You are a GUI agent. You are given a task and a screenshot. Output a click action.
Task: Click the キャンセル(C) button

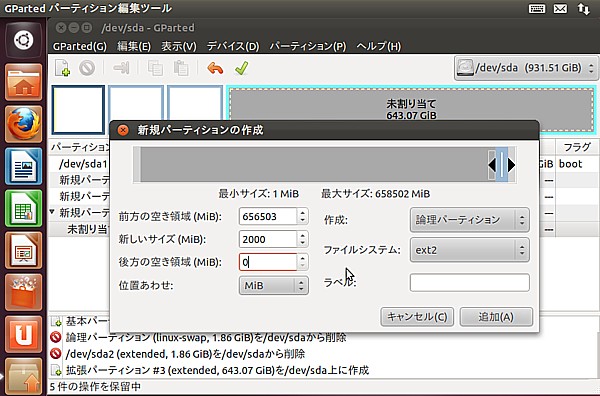(417, 317)
